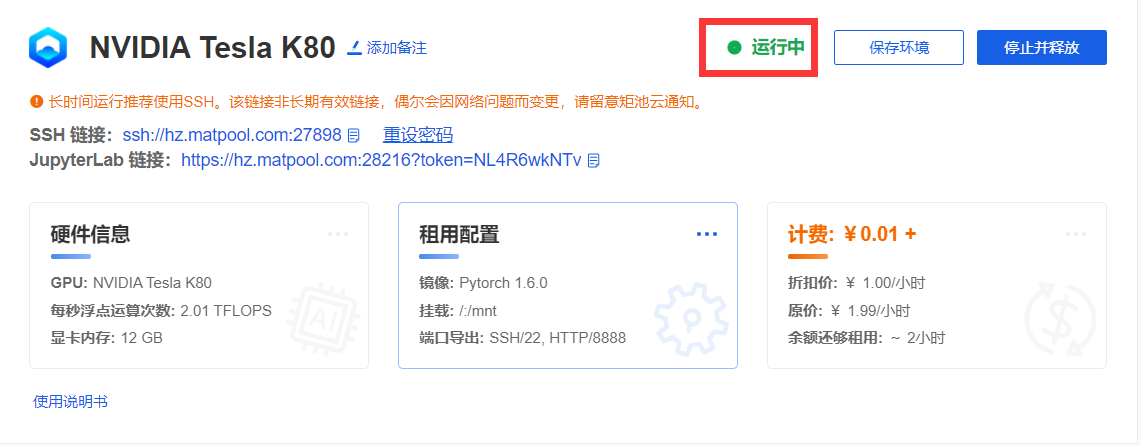1141x446 pixels.
Task: Click the 运行中 status label
Action: point(778,48)
